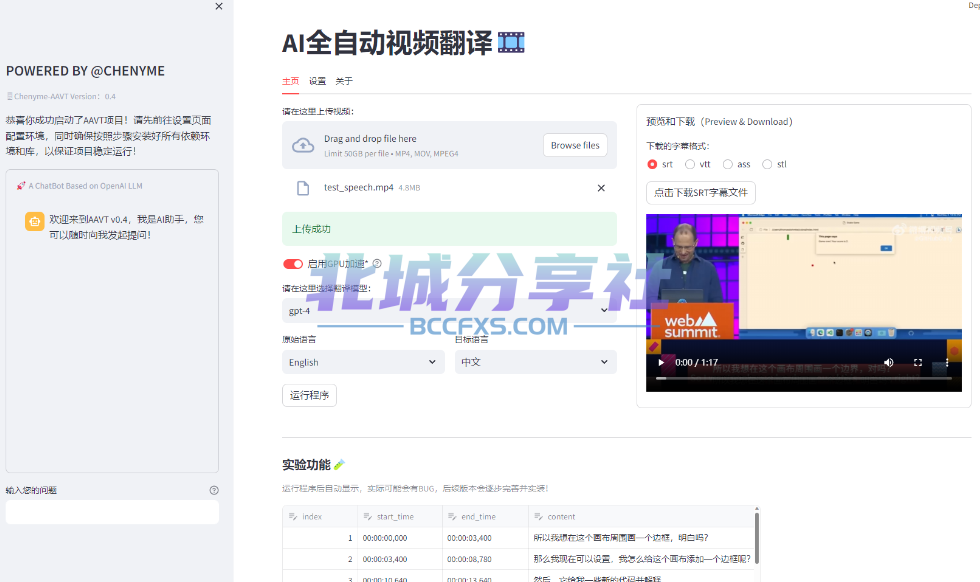980x582 pixels.
Task: Open the GPU acceleration help tooltip icon
Action: 377,264
